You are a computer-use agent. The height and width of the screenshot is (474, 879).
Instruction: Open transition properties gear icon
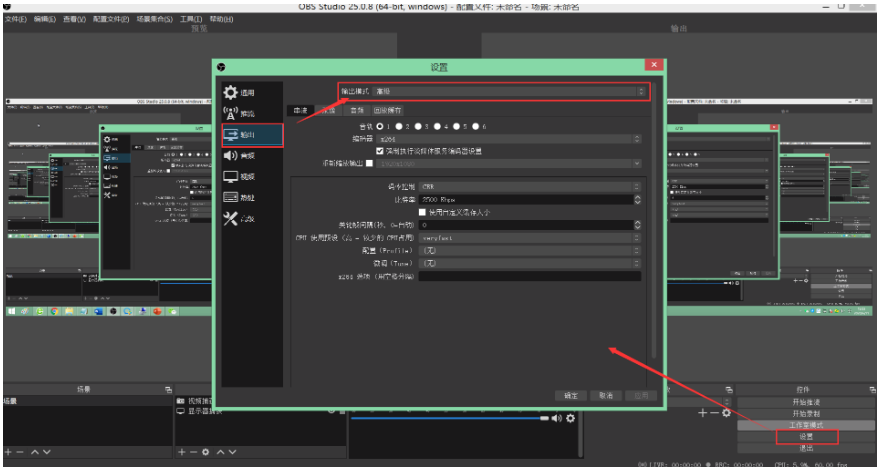point(727,413)
